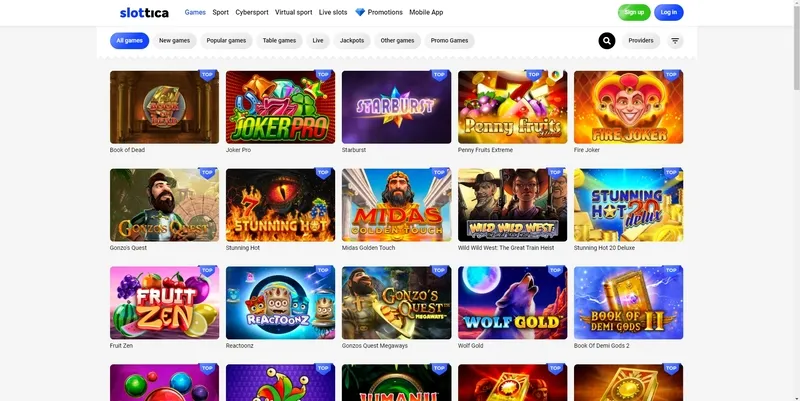Click the Reactoonz game thumbnail
The image size is (800, 401).
[280, 302]
